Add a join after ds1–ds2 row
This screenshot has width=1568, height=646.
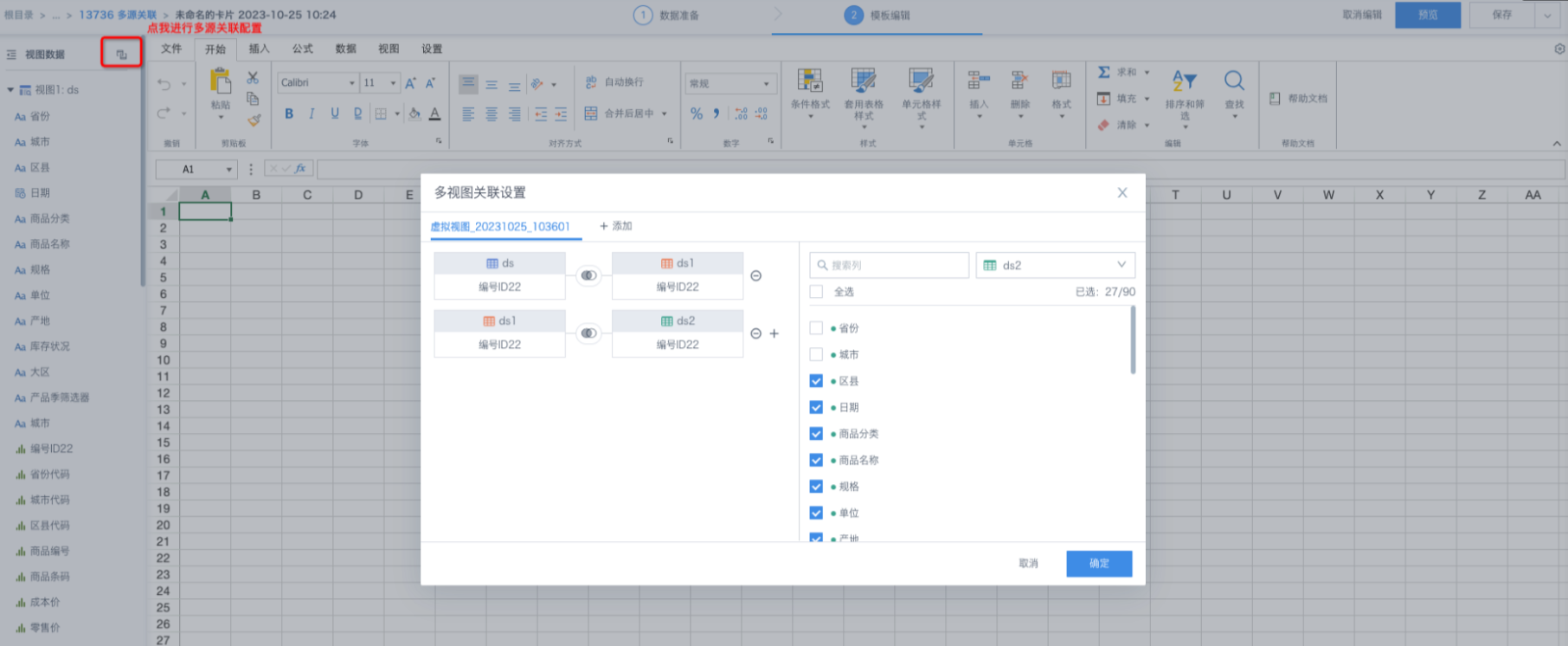tap(774, 333)
